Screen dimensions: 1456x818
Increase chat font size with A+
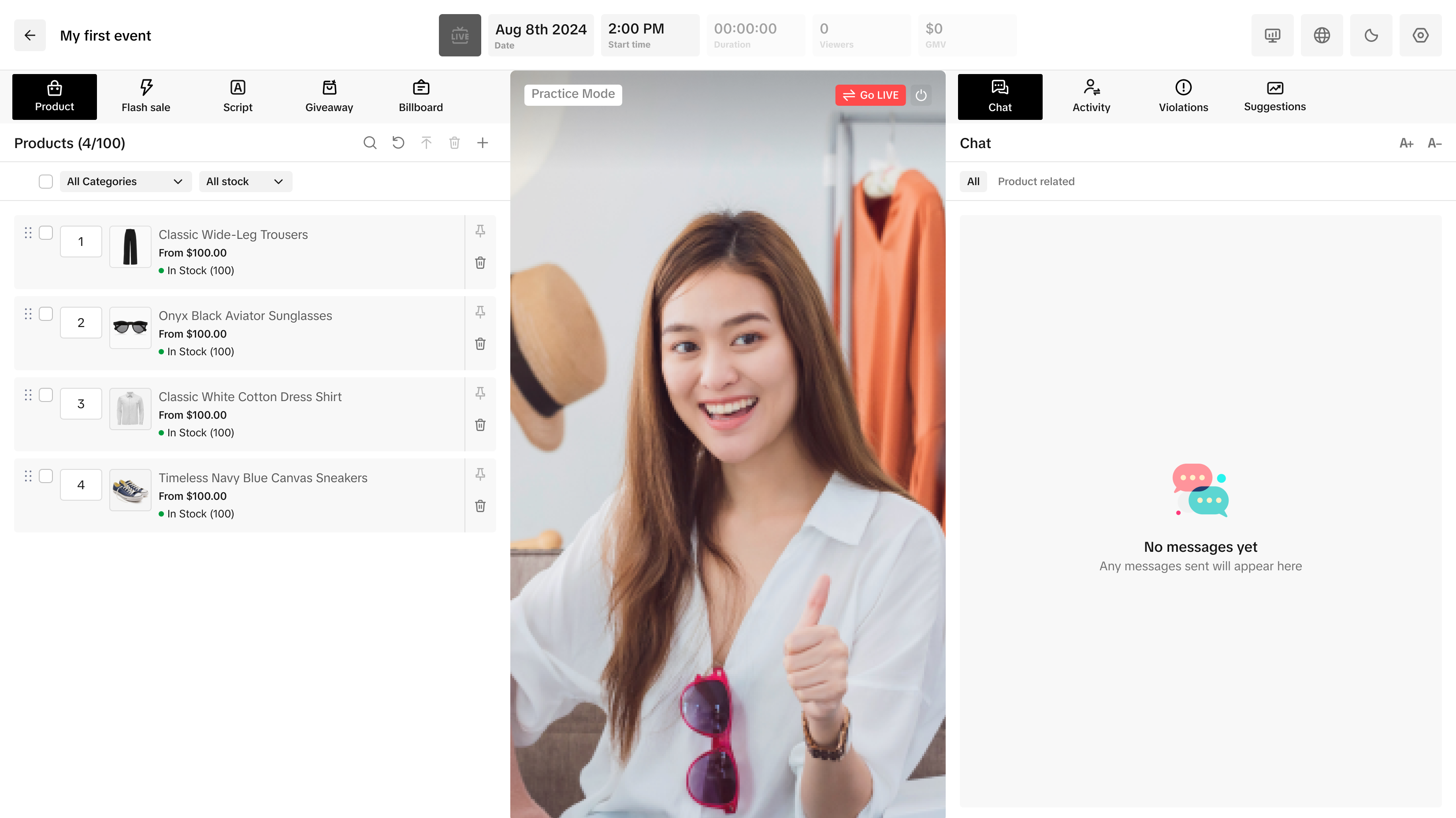1406,144
